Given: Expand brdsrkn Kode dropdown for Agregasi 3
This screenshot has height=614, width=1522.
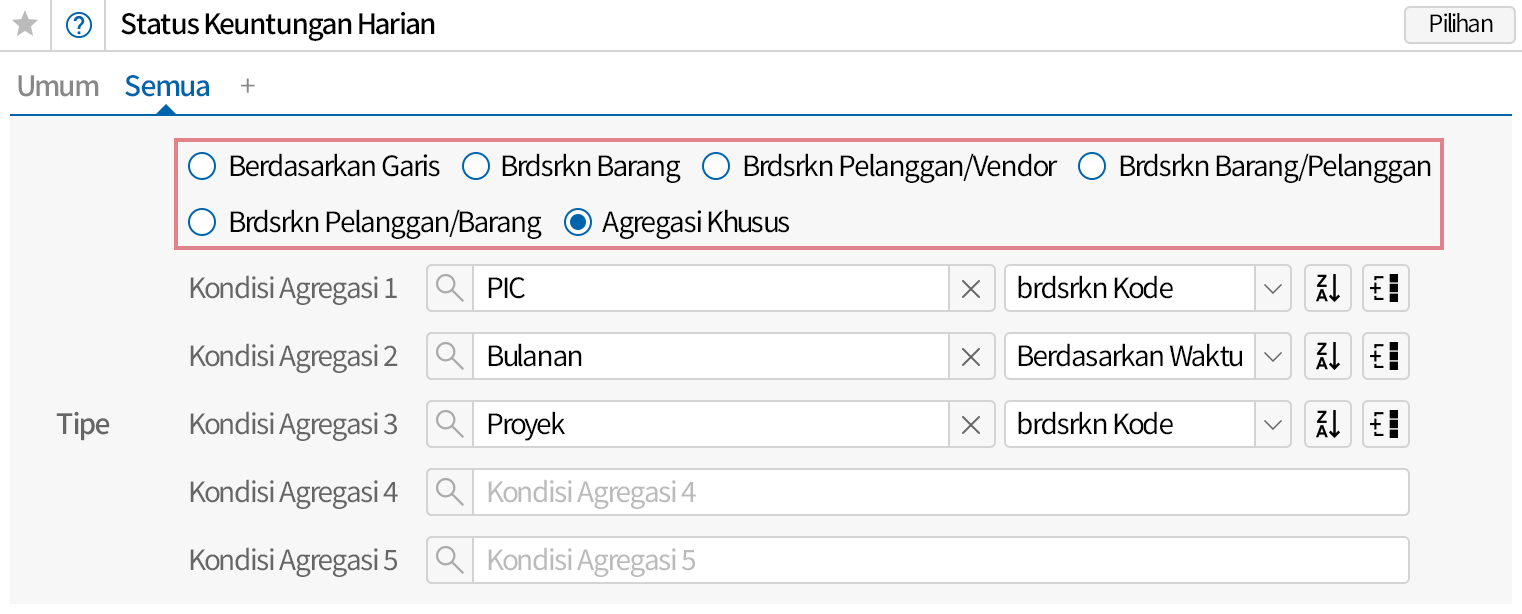Looking at the screenshot, I should pos(1271,425).
